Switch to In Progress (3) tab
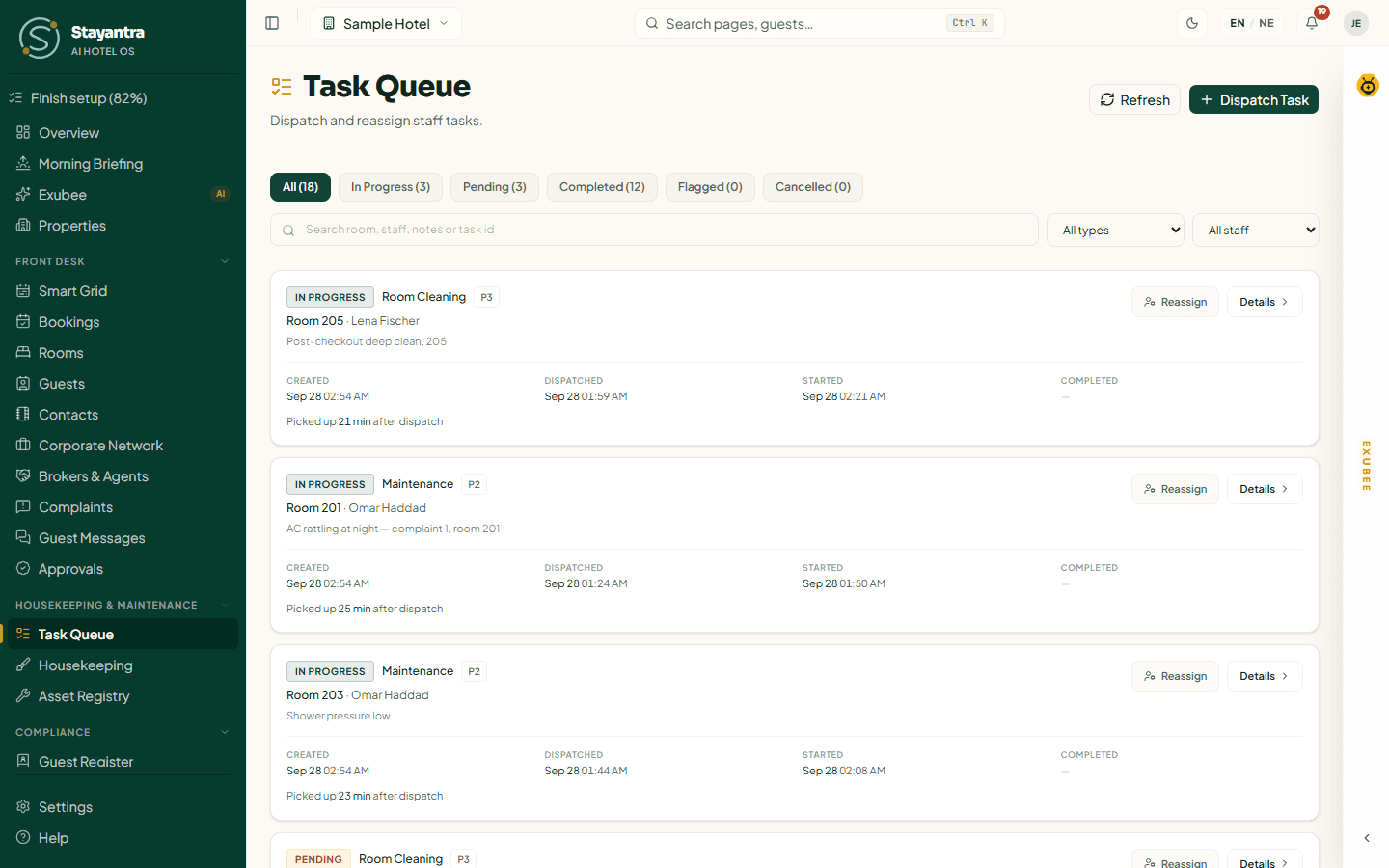This screenshot has height=868, width=1389. pyautogui.click(x=391, y=187)
